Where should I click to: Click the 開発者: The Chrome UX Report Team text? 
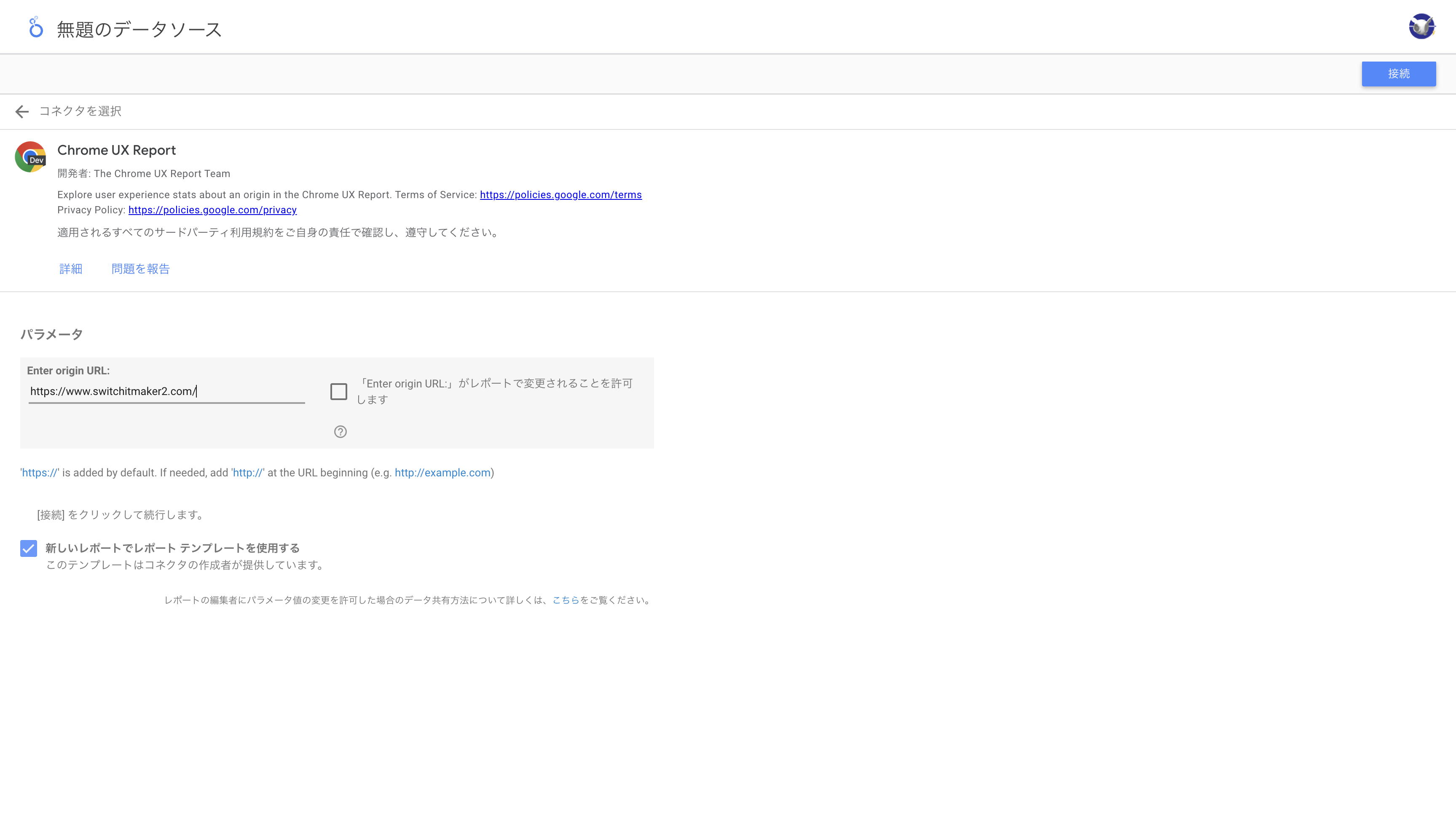click(x=144, y=174)
